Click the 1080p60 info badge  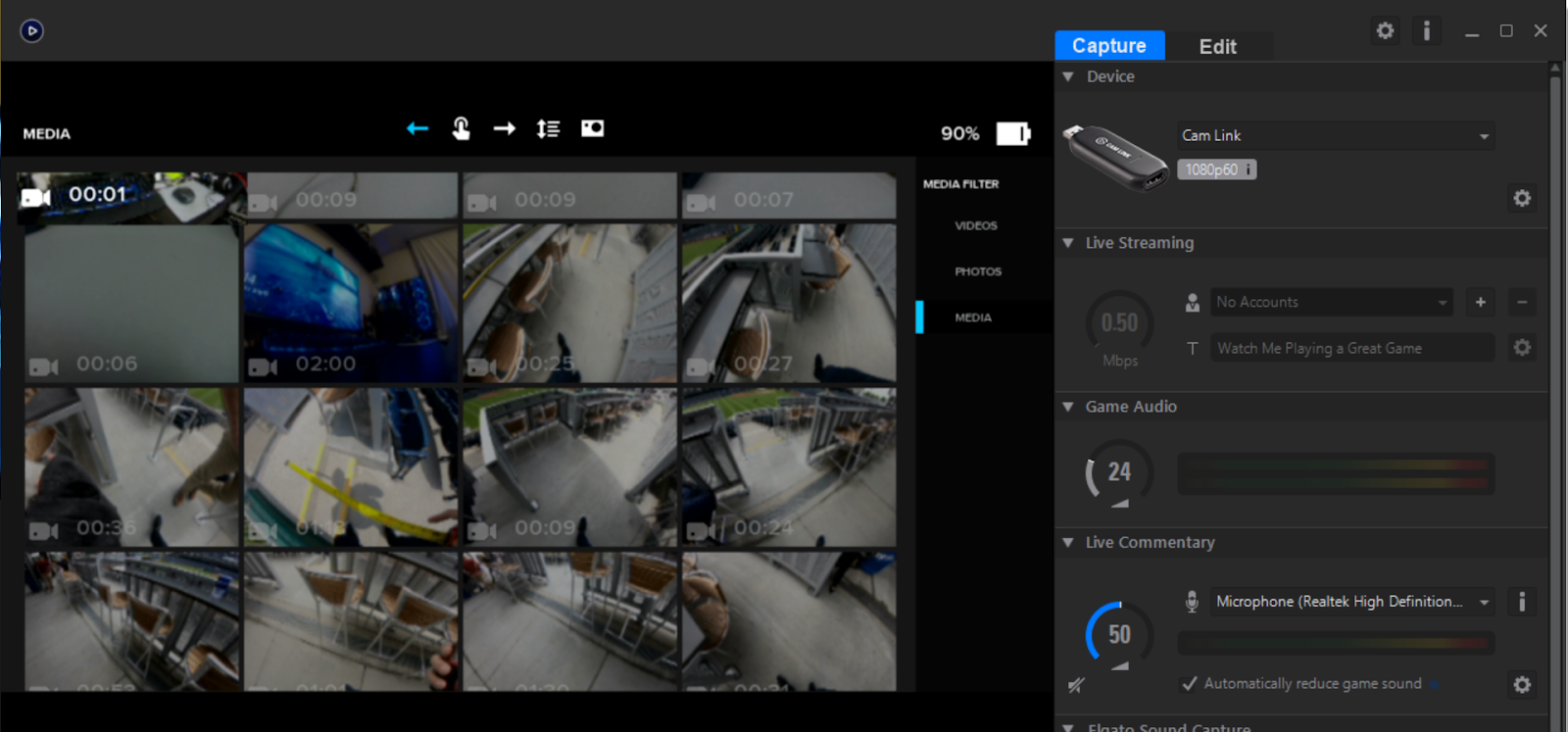(x=1217, y=170)
